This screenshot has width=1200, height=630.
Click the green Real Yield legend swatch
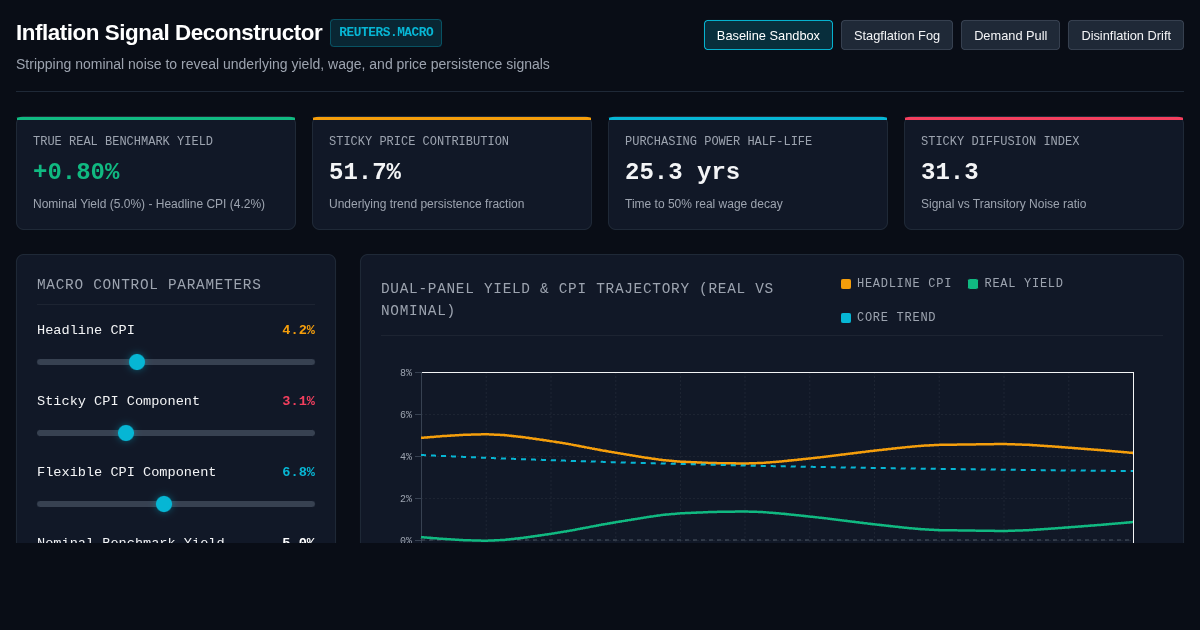[973, 284]
